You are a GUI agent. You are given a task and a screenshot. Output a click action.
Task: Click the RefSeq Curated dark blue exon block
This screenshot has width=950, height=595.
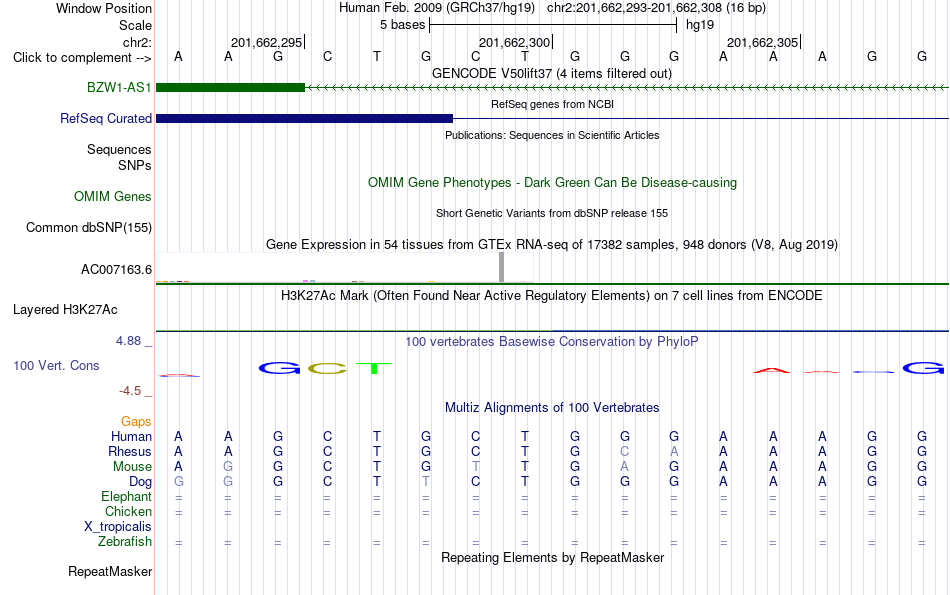coord(304,118)
